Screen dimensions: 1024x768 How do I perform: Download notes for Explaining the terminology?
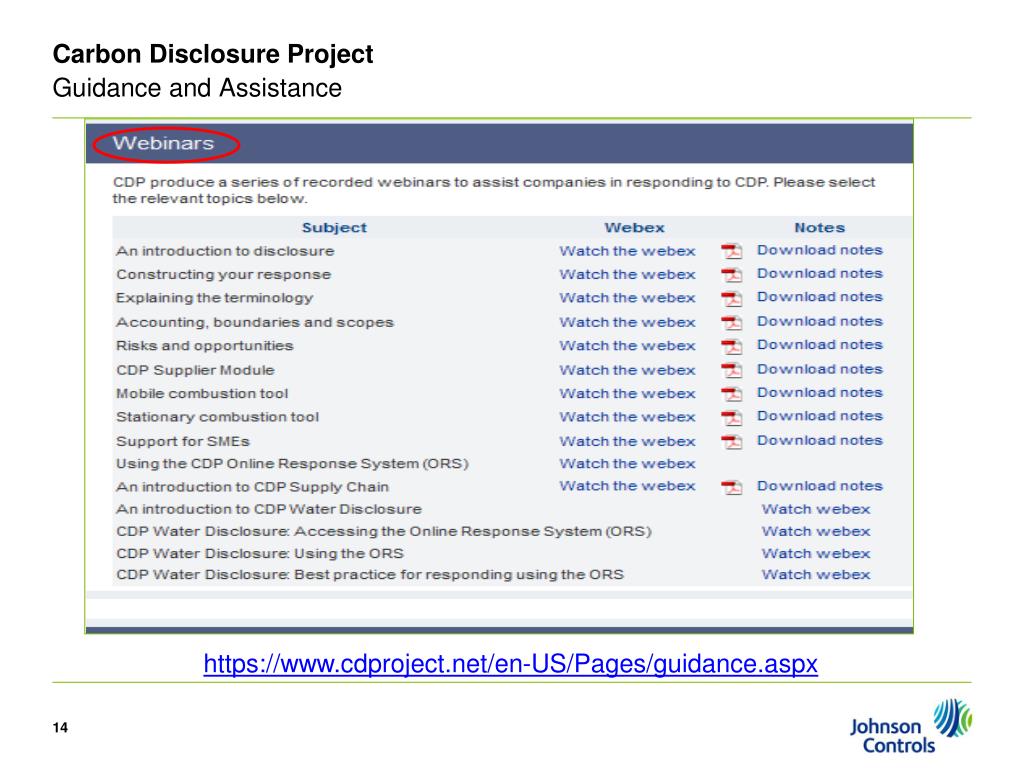coord(820,297)
